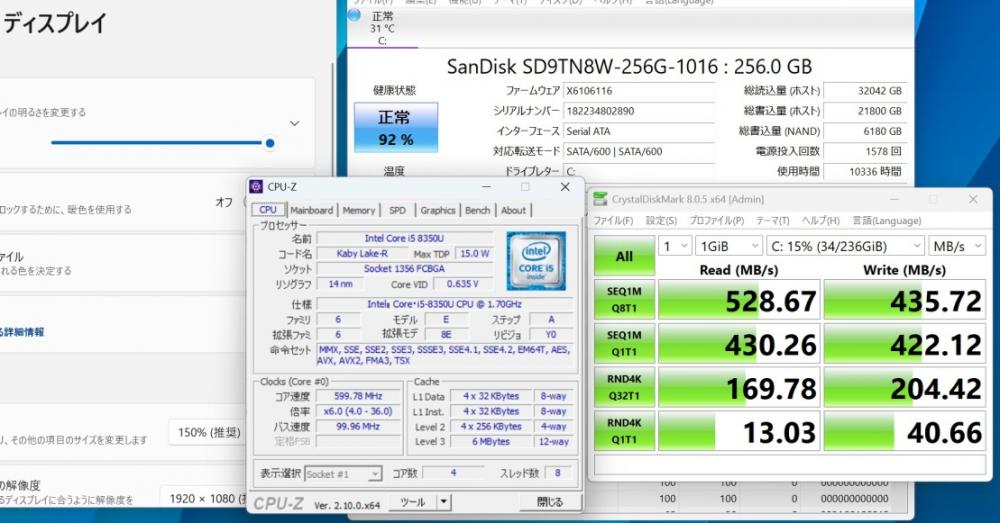Click the Kaby Lake-R code name field

pos(362,253)
